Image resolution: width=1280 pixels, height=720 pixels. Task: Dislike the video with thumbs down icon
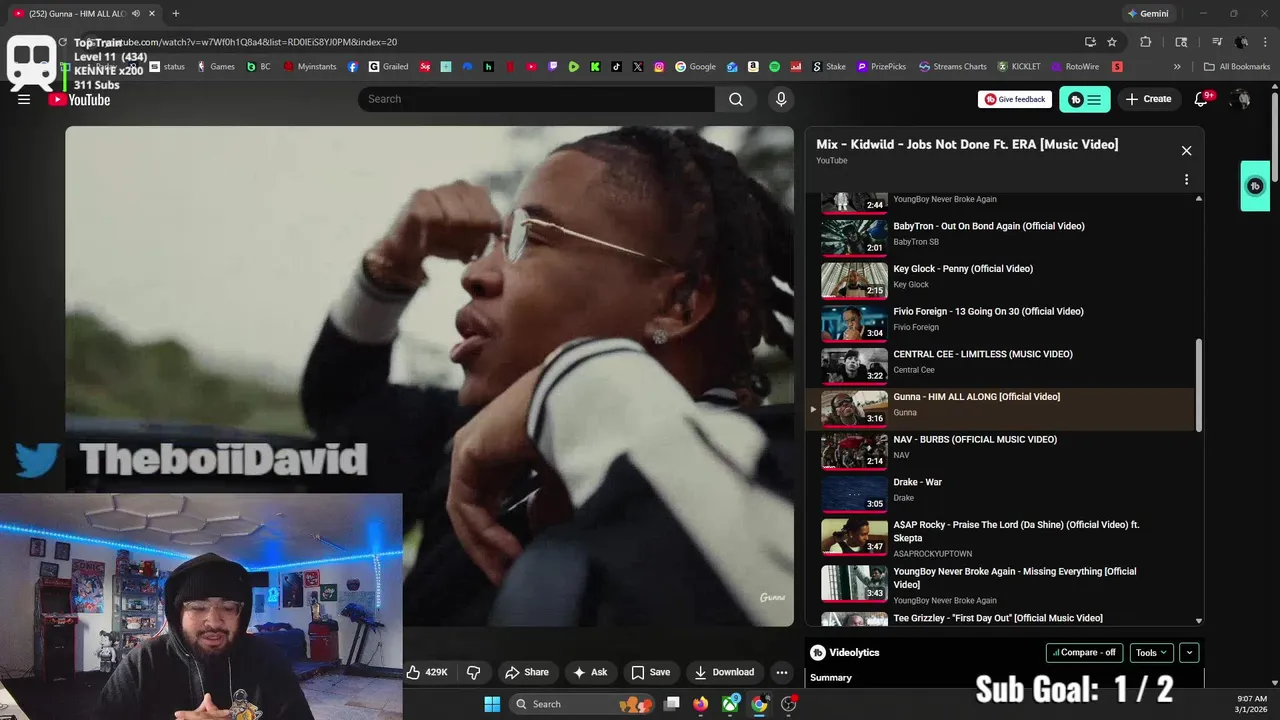474,672
